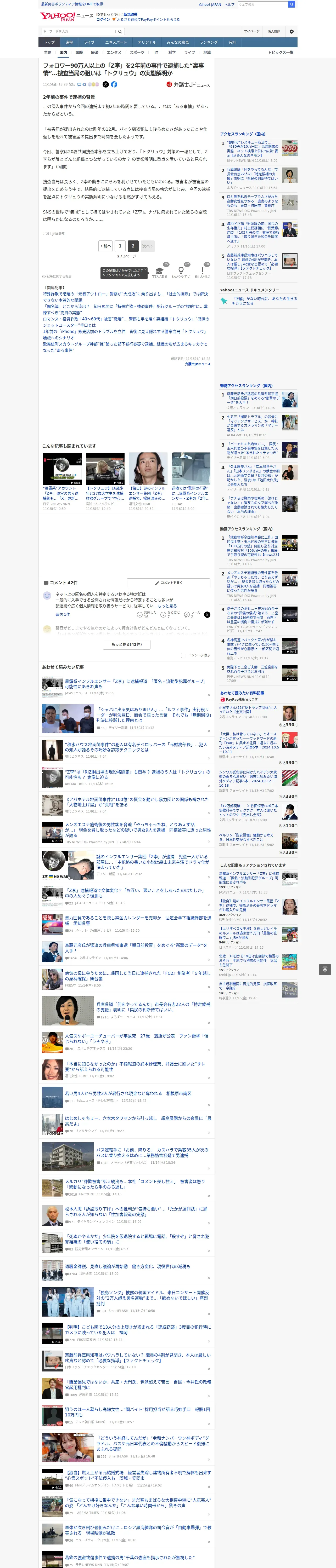Open トップ navigation tab
336x1568 pixels.
click(x=49, y=43)
